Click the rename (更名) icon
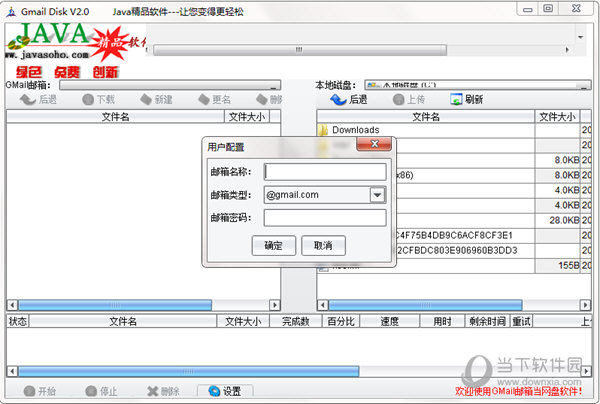This screenshot has width=600, height=404. tap(202, 100)
